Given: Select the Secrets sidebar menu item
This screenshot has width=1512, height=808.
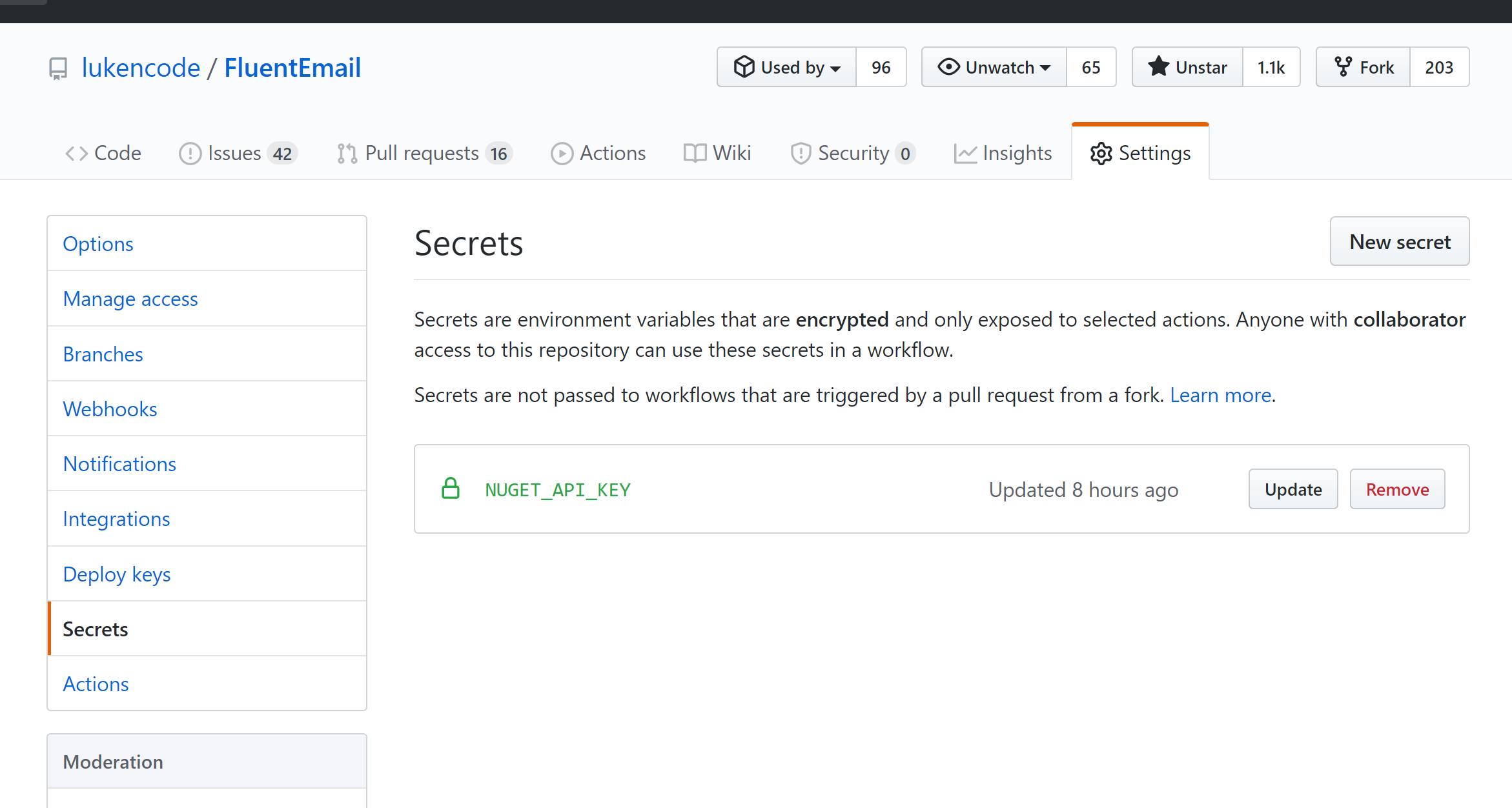Looking at the screenshot, I should (96, 628).
